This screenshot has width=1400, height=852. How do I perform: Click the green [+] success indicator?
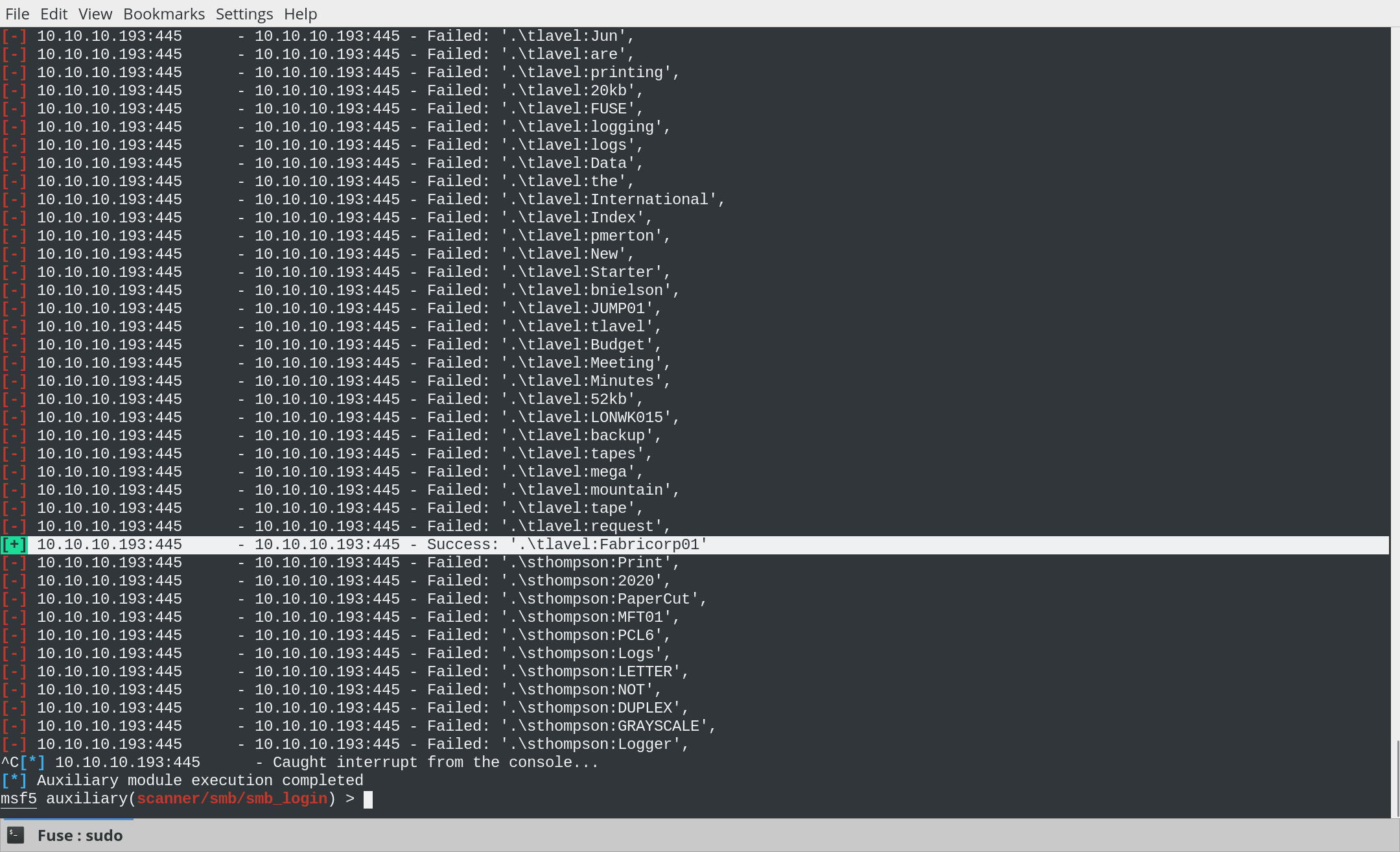tap(14, 544)
